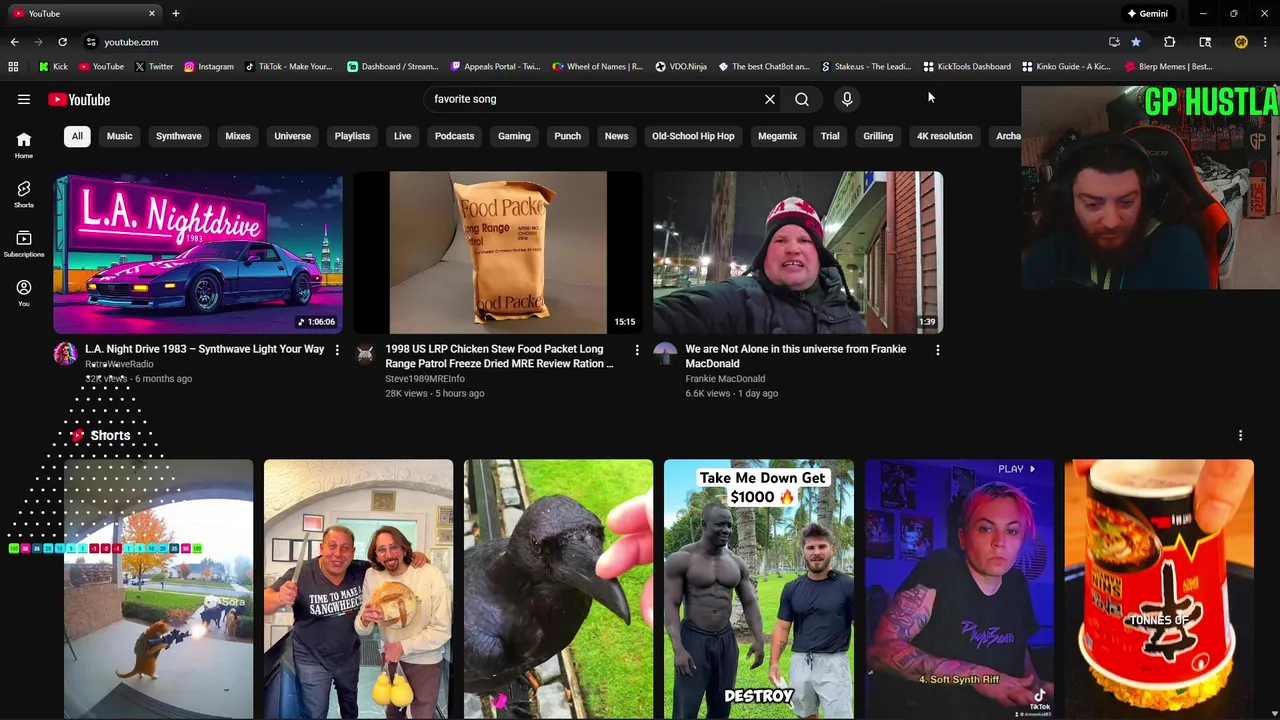Image resolution: width=1280 pixels, height=720 pixels.
Task: Open the Gemini button in title bar
Action: point(1147,14)
